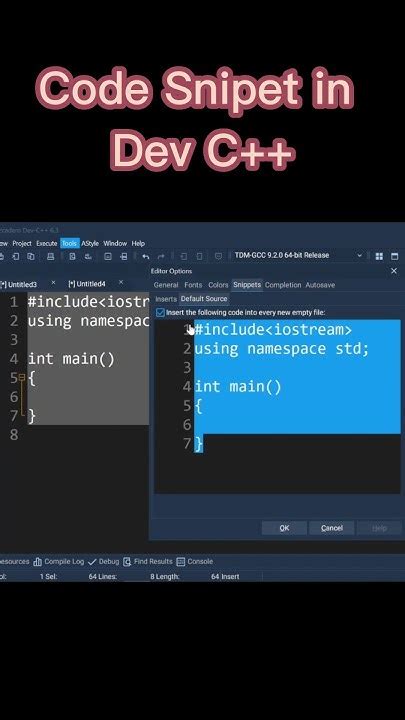Screen dimensions: 405x720
Task: Open the Execute menu
Action: 46,243
